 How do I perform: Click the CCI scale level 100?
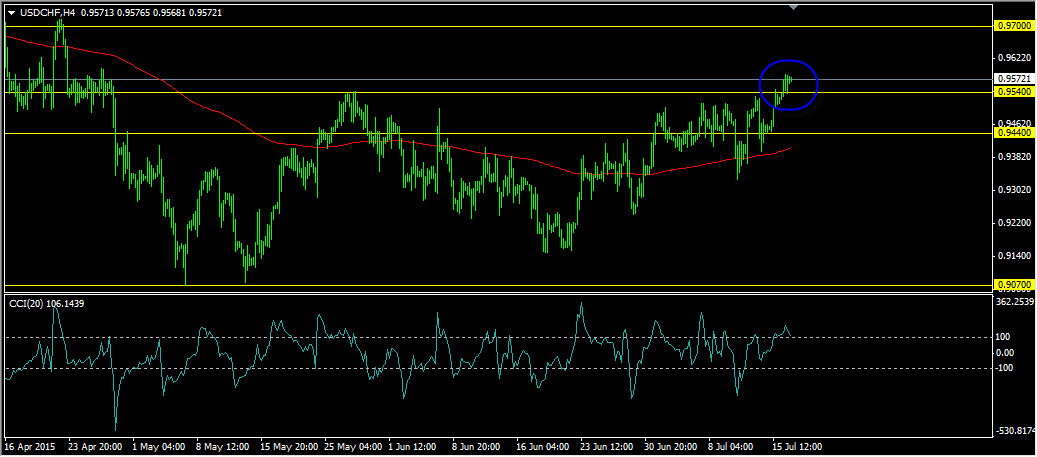(x=1004, y=337)
